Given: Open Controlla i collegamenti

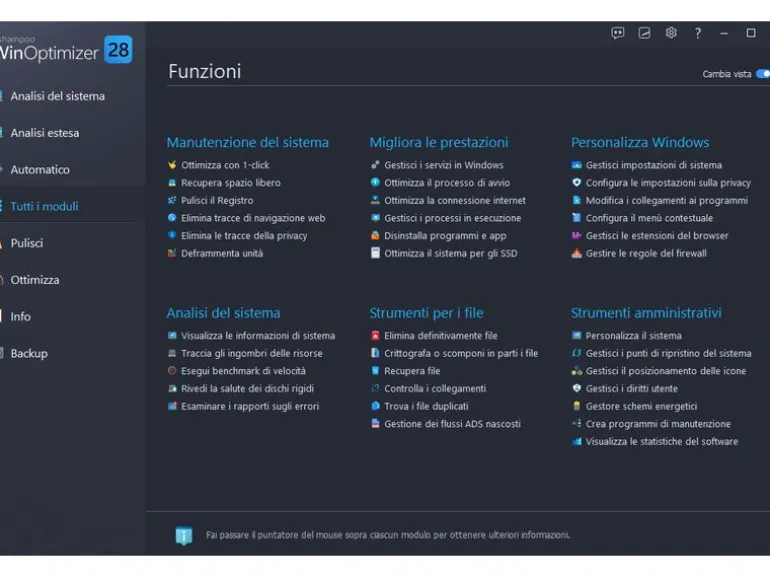Looking at the screenshot, I should (435, 388).
